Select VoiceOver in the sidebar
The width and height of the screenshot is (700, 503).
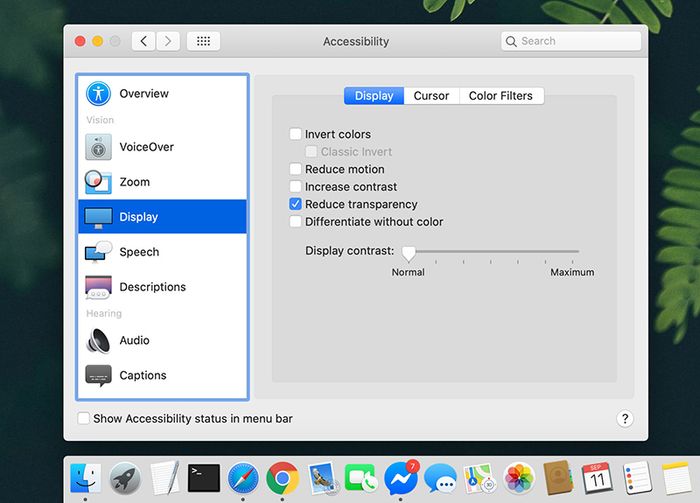pos(162,147)
